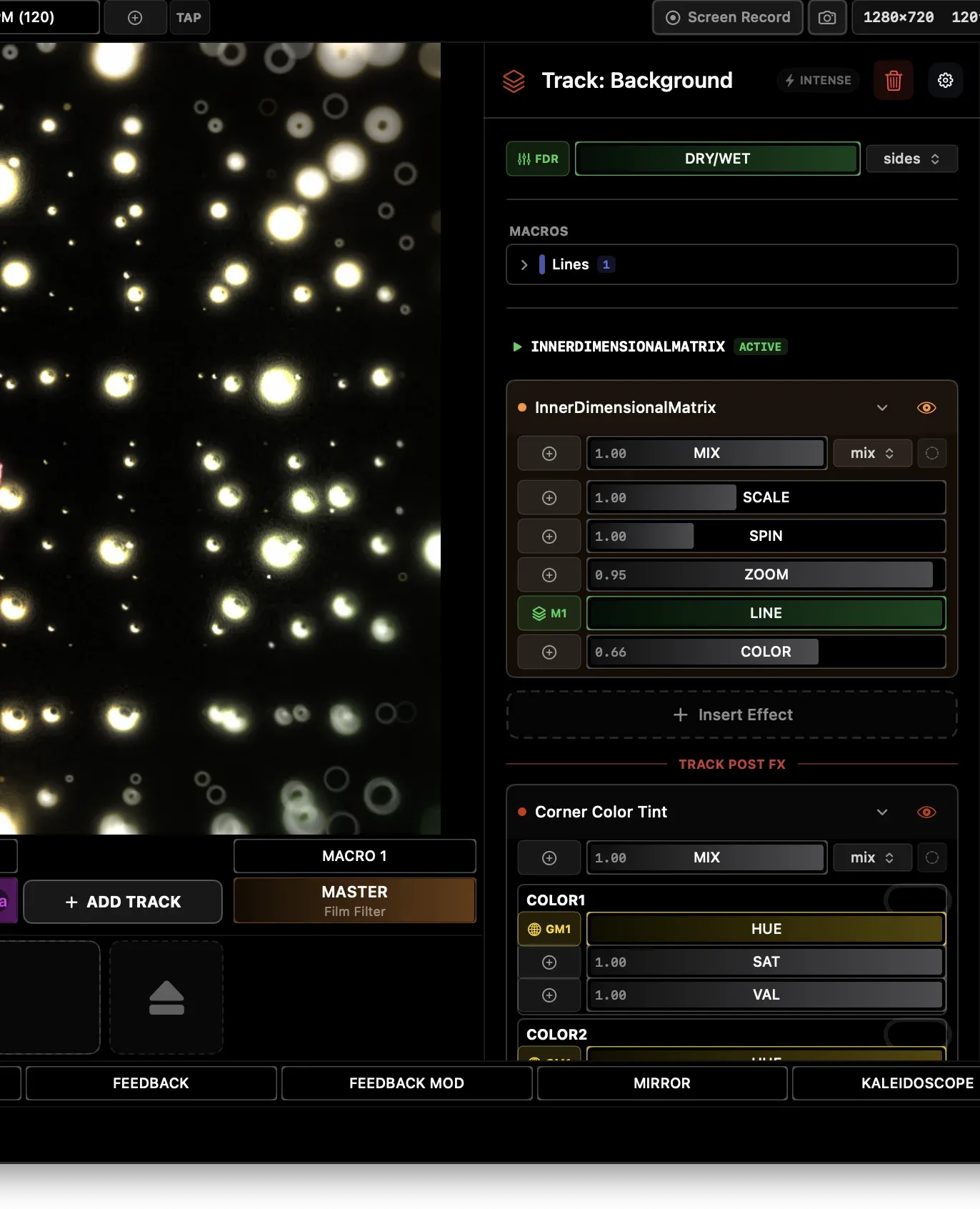This screenshot has width=980, height=1209.
Task: Add modulation to SPIN parameter
Action: point(549,536)
